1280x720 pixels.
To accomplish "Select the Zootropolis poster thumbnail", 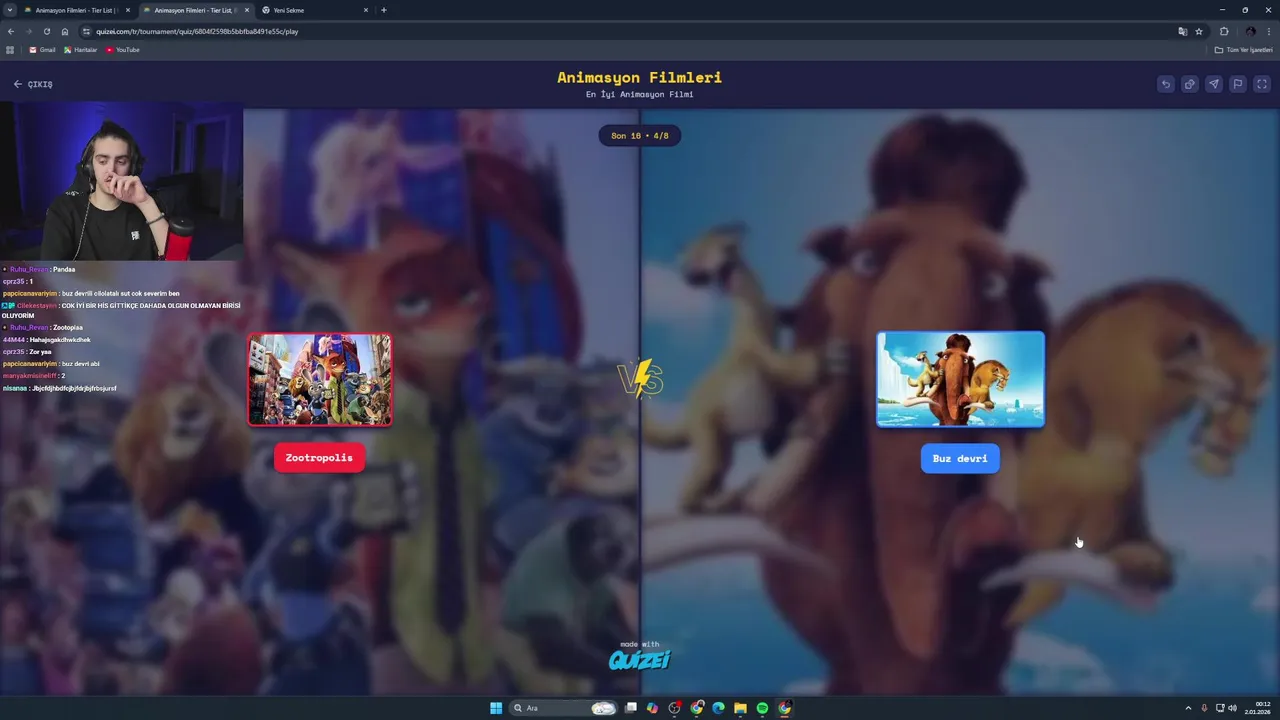I will (x=320, y=380).
